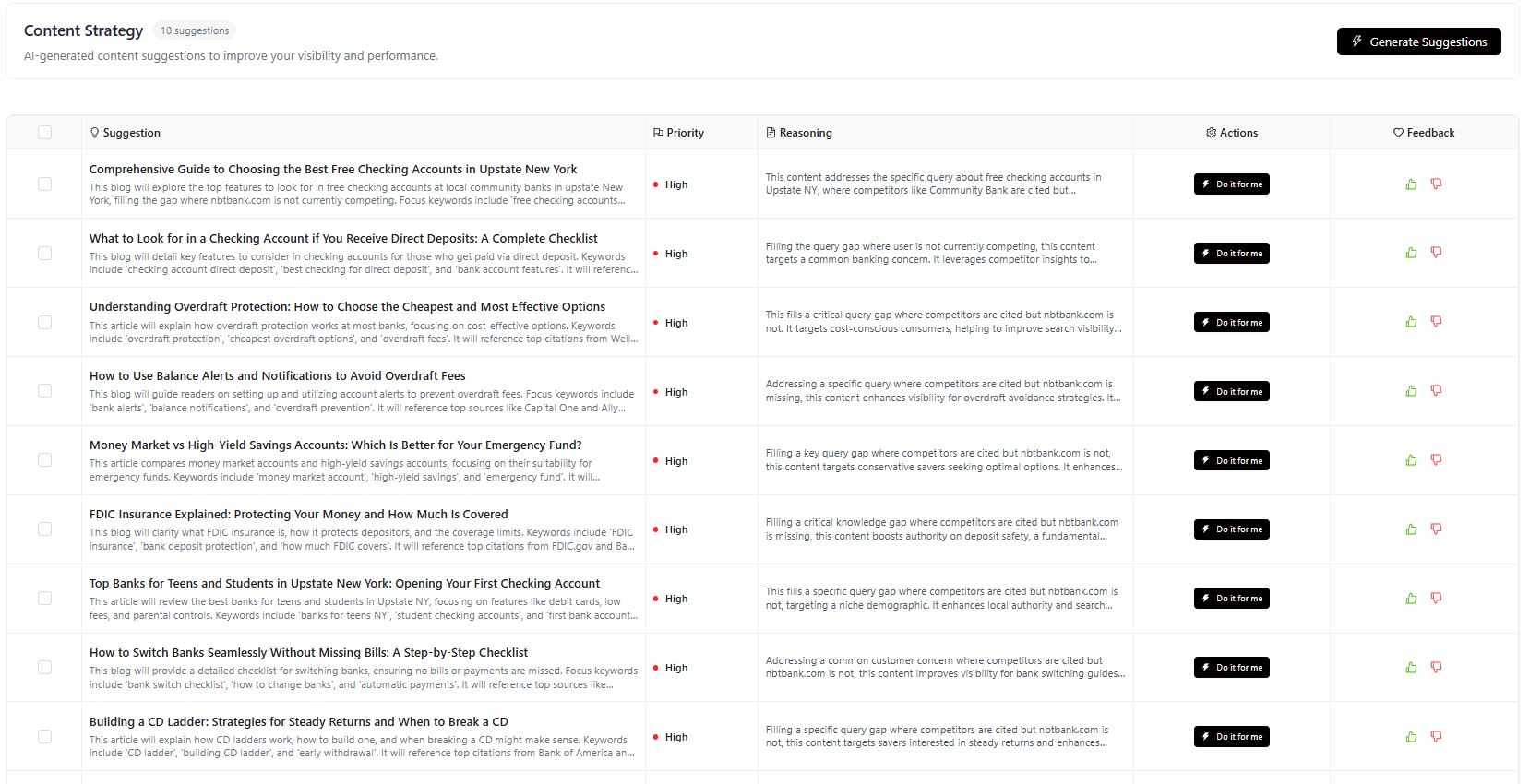The height and width of the screenshot is (784, 1530).
Task: Click Do it for me for Overdraft Protection article
Action: [1231, 322]
